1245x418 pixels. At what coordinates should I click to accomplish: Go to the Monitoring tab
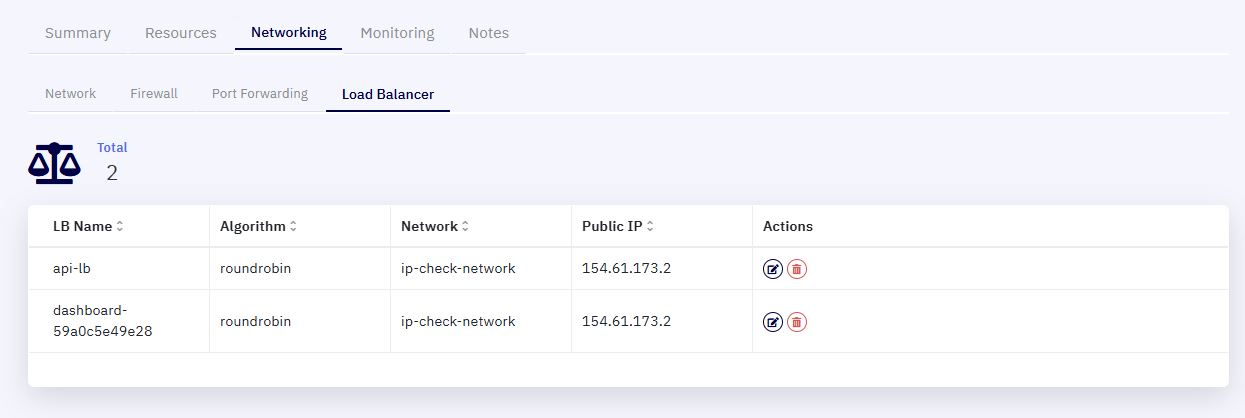[x=397, y=33]
